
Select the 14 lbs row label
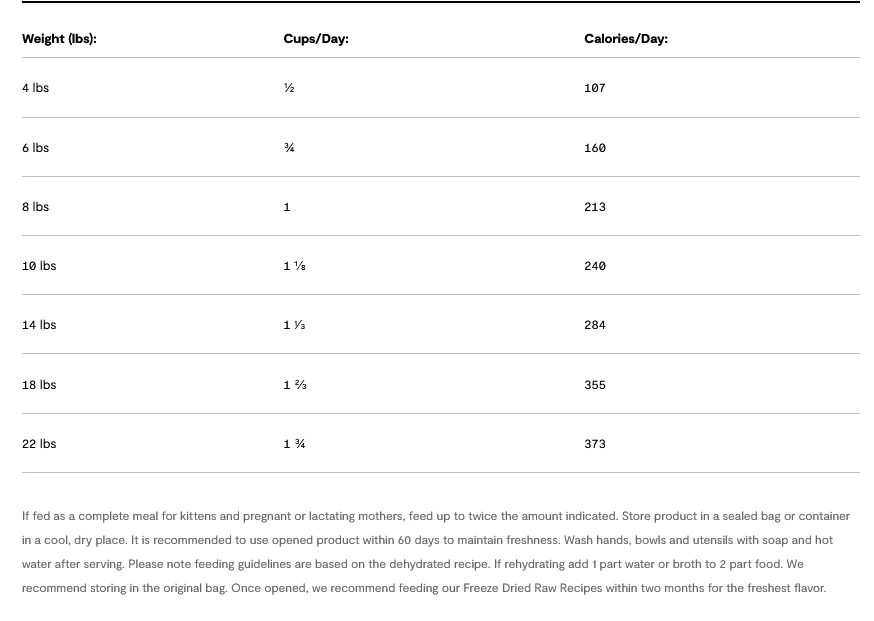tap(39, 325)
